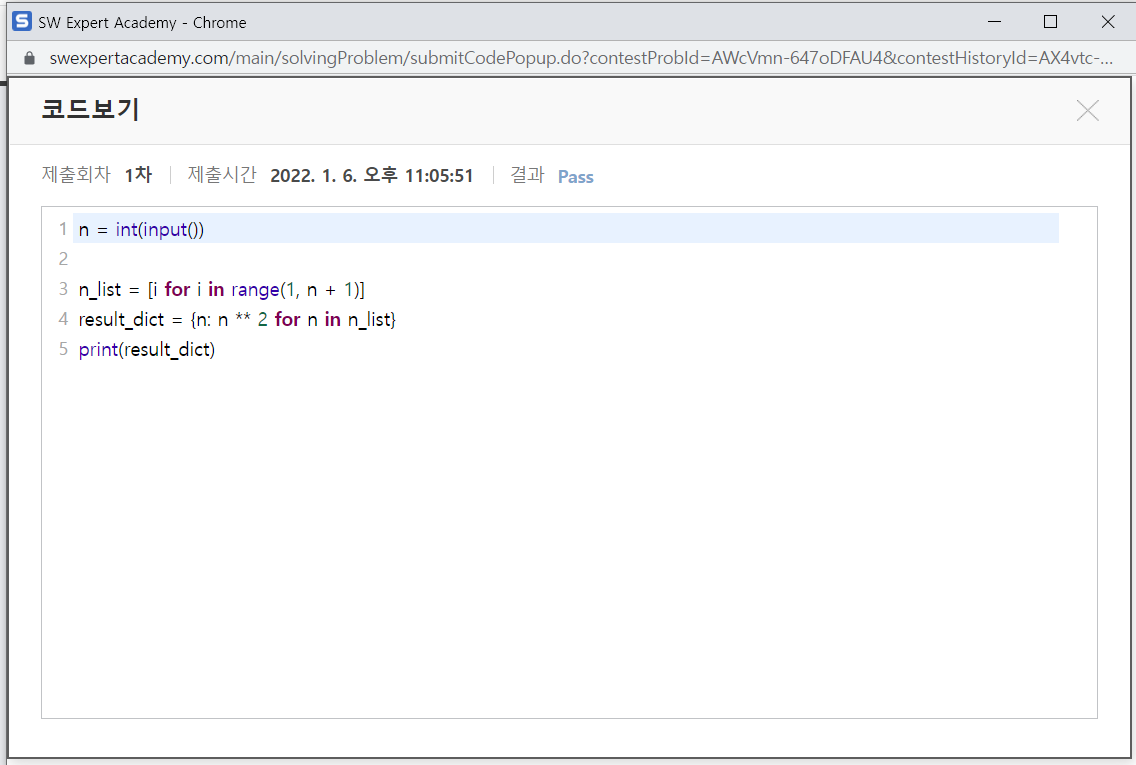Minimize the Chrome window
The image size is (1136, 765).
click(x=995, y=22)
